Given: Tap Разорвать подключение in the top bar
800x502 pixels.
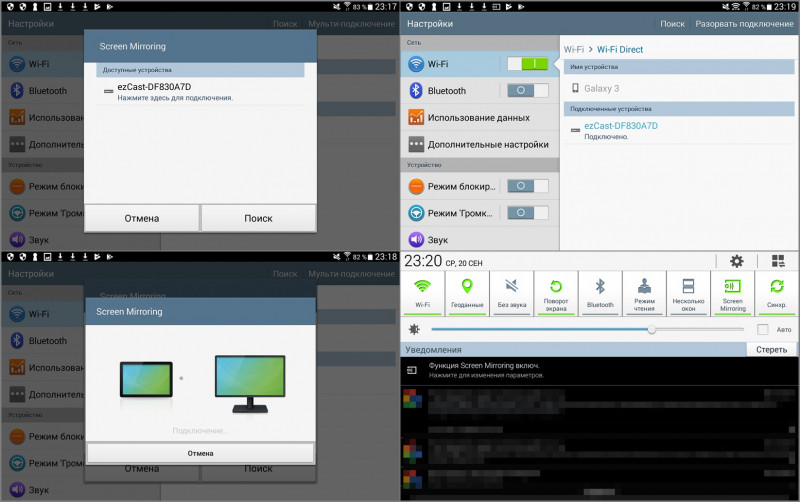Looking at the screenshot, I should point(744,23).
